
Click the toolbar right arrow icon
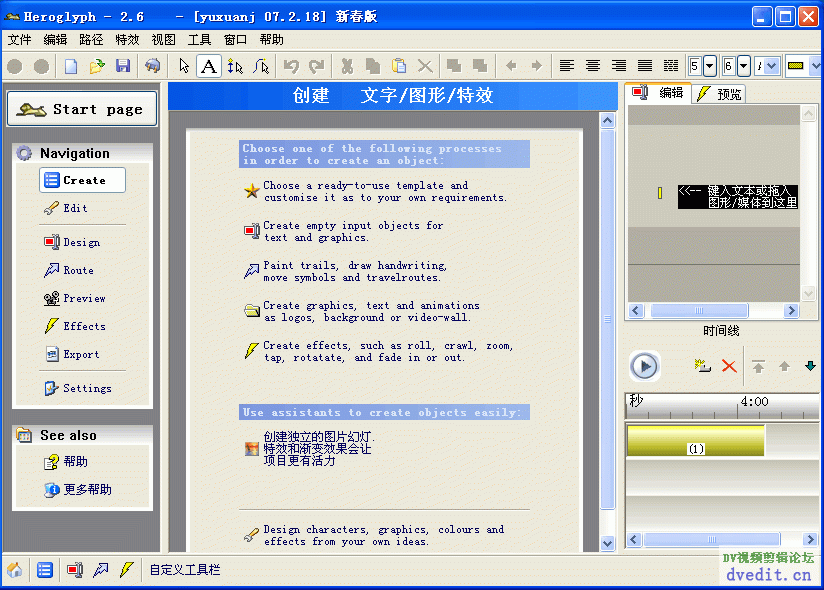537,66
